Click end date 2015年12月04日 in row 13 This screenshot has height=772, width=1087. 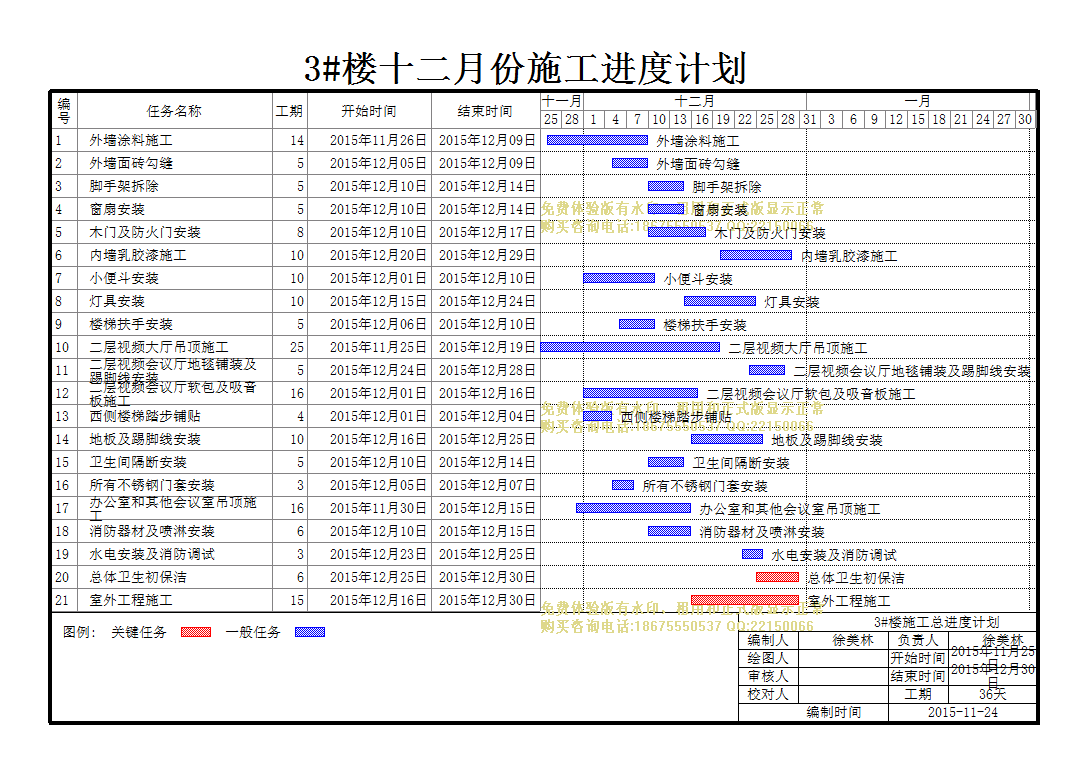point(487,416)
